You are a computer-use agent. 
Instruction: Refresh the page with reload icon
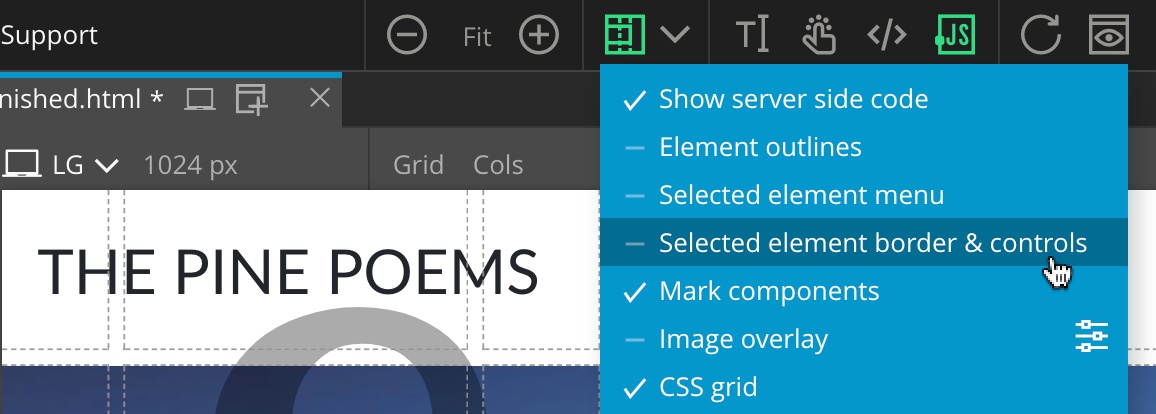pos(1040,35)
